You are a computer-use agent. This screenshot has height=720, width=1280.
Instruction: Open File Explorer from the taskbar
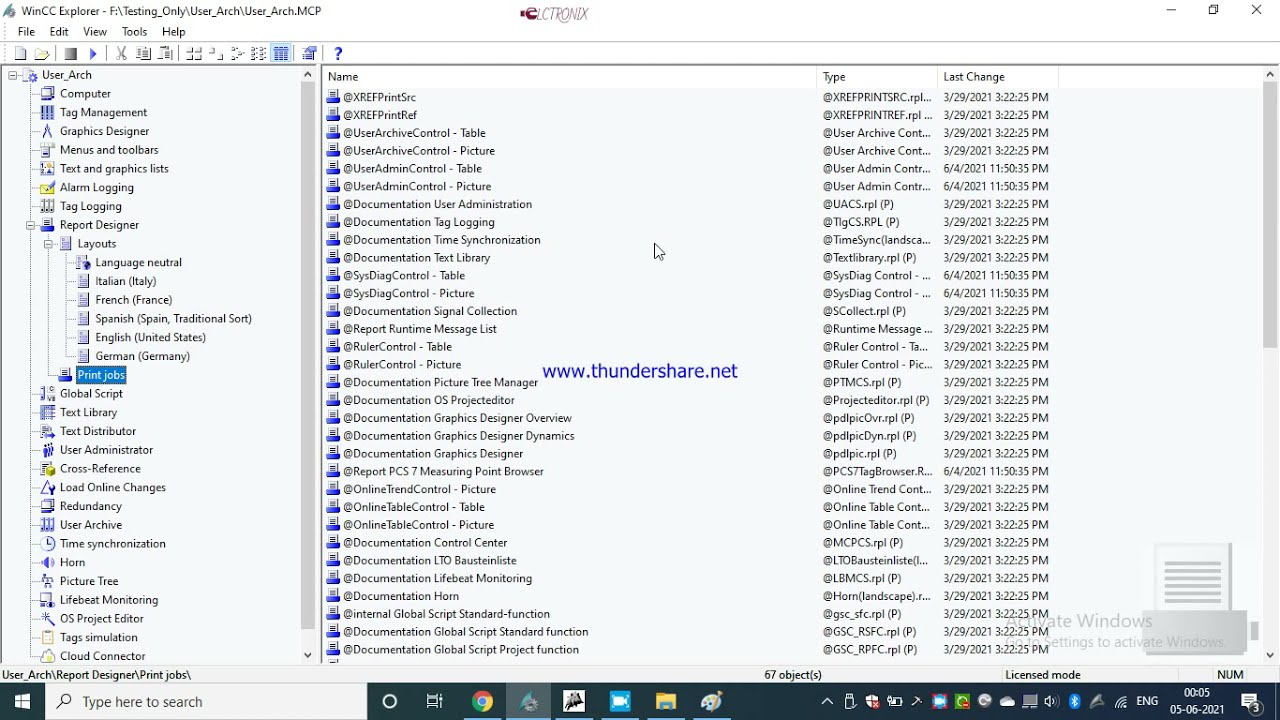(x=666, y=701)
